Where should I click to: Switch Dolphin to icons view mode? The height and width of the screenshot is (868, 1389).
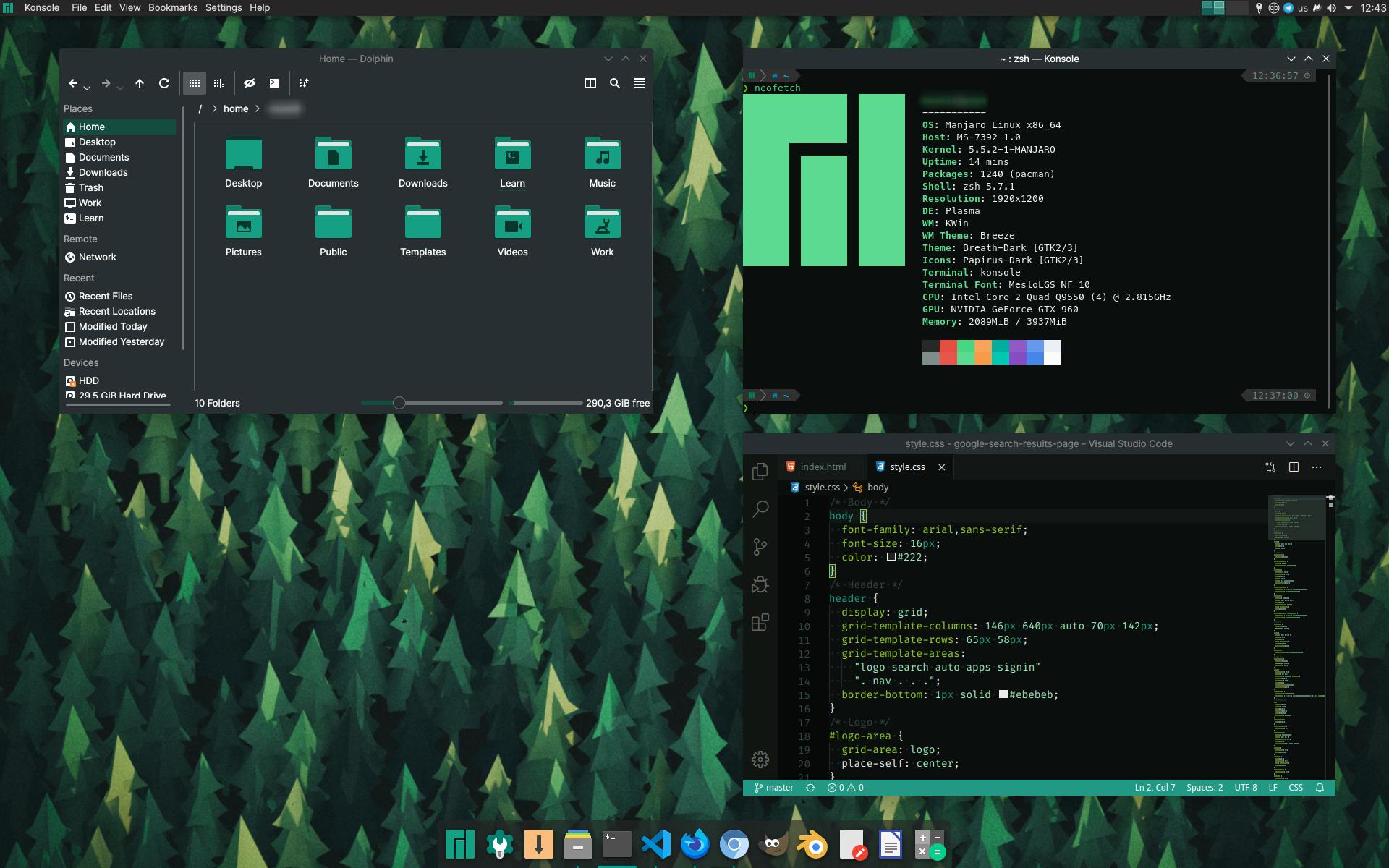(x=195, y=83)
